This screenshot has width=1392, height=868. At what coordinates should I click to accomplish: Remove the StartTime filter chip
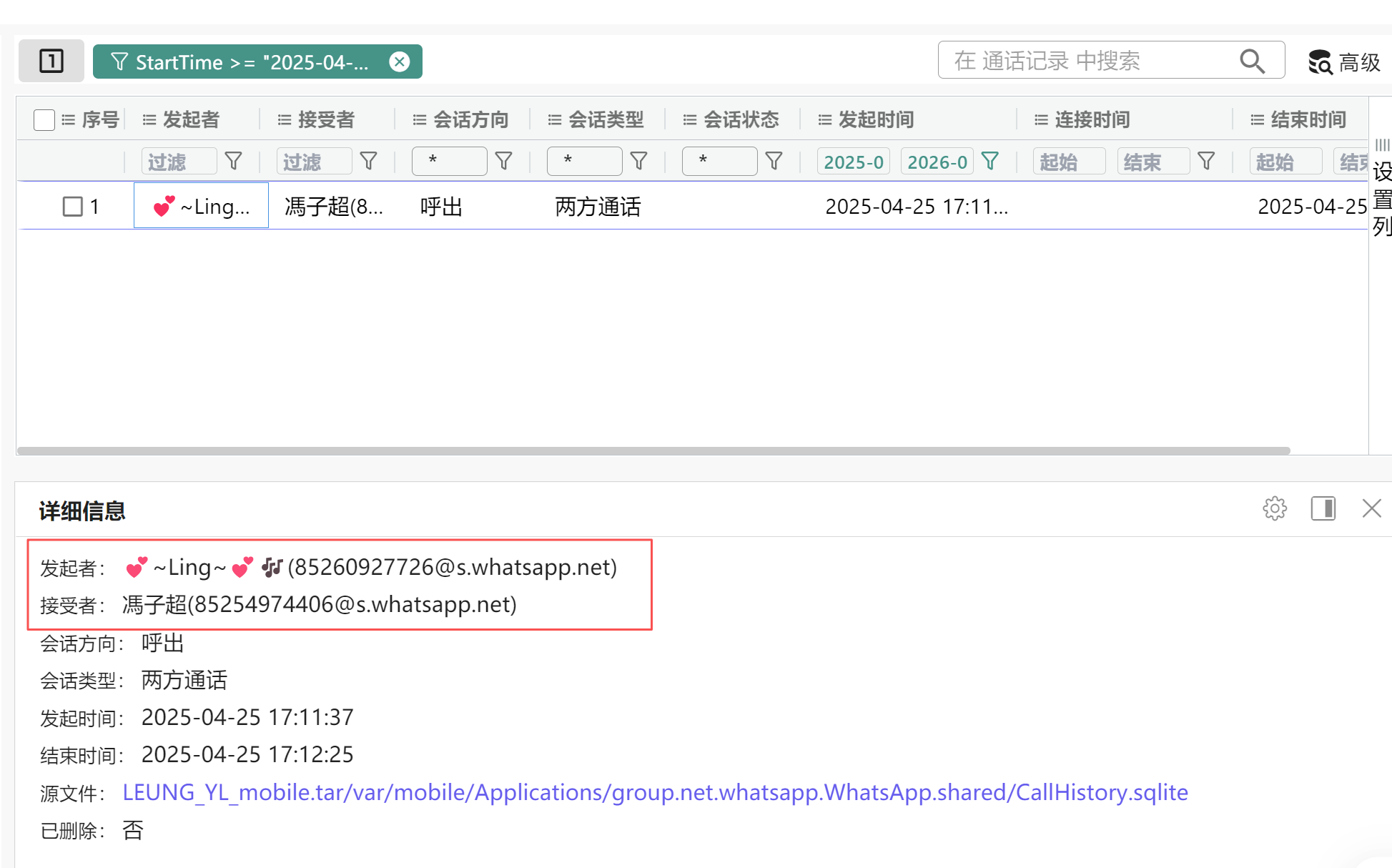coord(400,61)
